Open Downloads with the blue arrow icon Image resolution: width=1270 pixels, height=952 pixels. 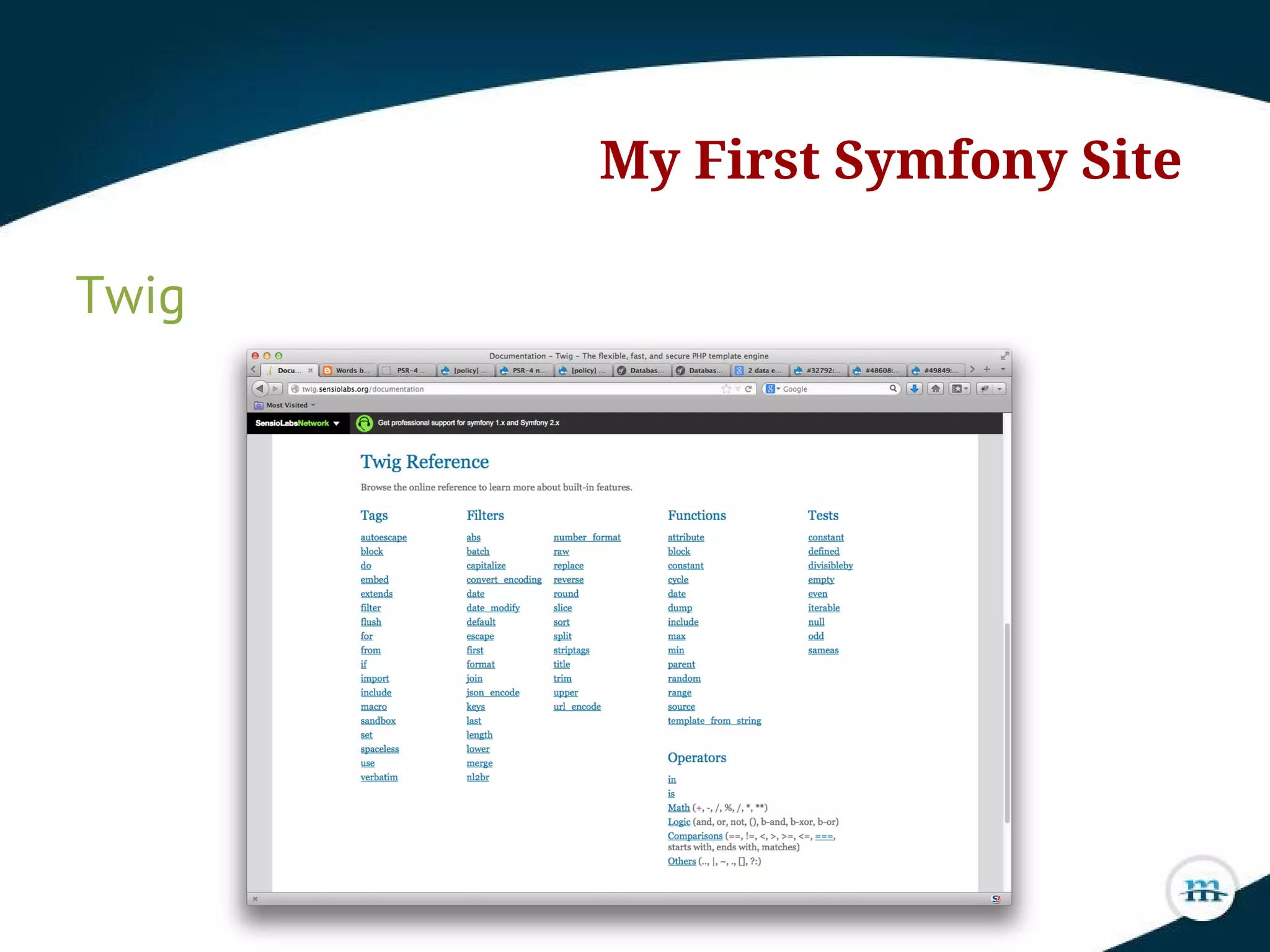tap(915, 389)
